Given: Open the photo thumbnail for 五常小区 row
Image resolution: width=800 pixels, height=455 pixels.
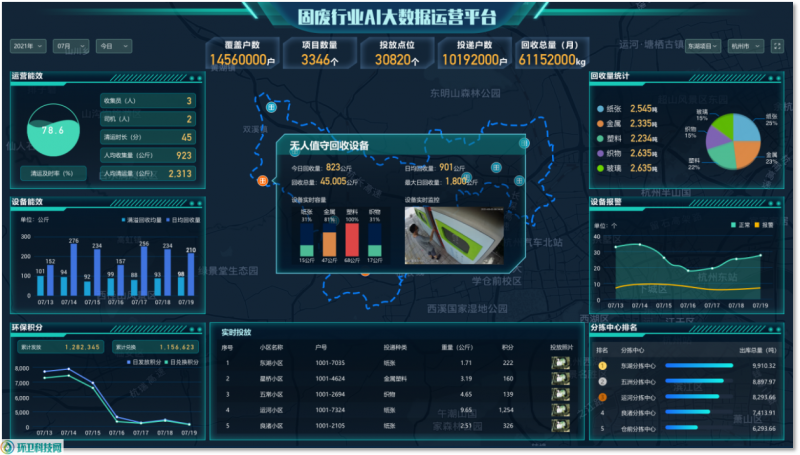Looking at the screenshot, I should [x=560, y=394].
